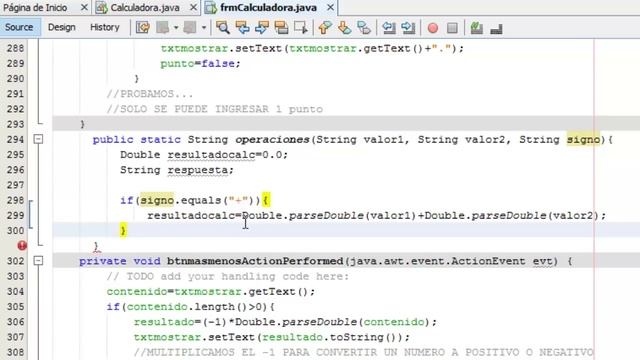Switch to Design view
This screenshot has width=640, height=360.
tap(62, 27)
